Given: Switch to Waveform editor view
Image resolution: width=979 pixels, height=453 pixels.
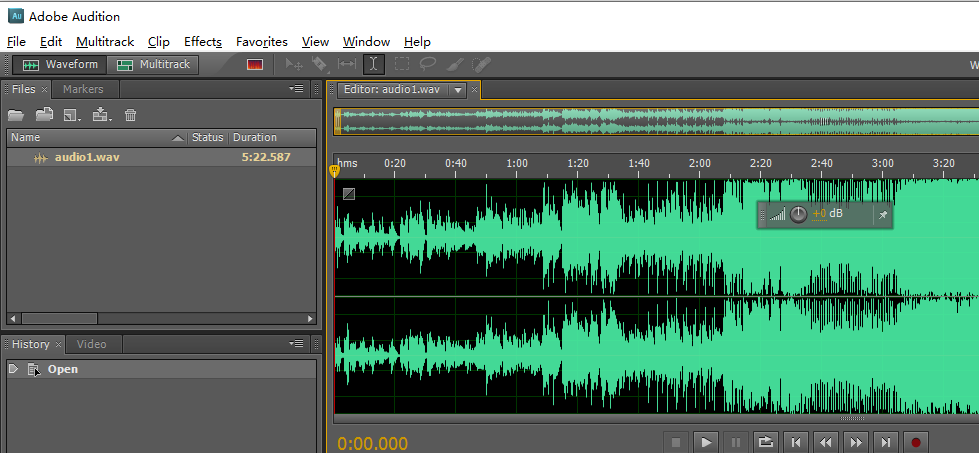Looking at the screenshot, I should [x=60, y=65].
